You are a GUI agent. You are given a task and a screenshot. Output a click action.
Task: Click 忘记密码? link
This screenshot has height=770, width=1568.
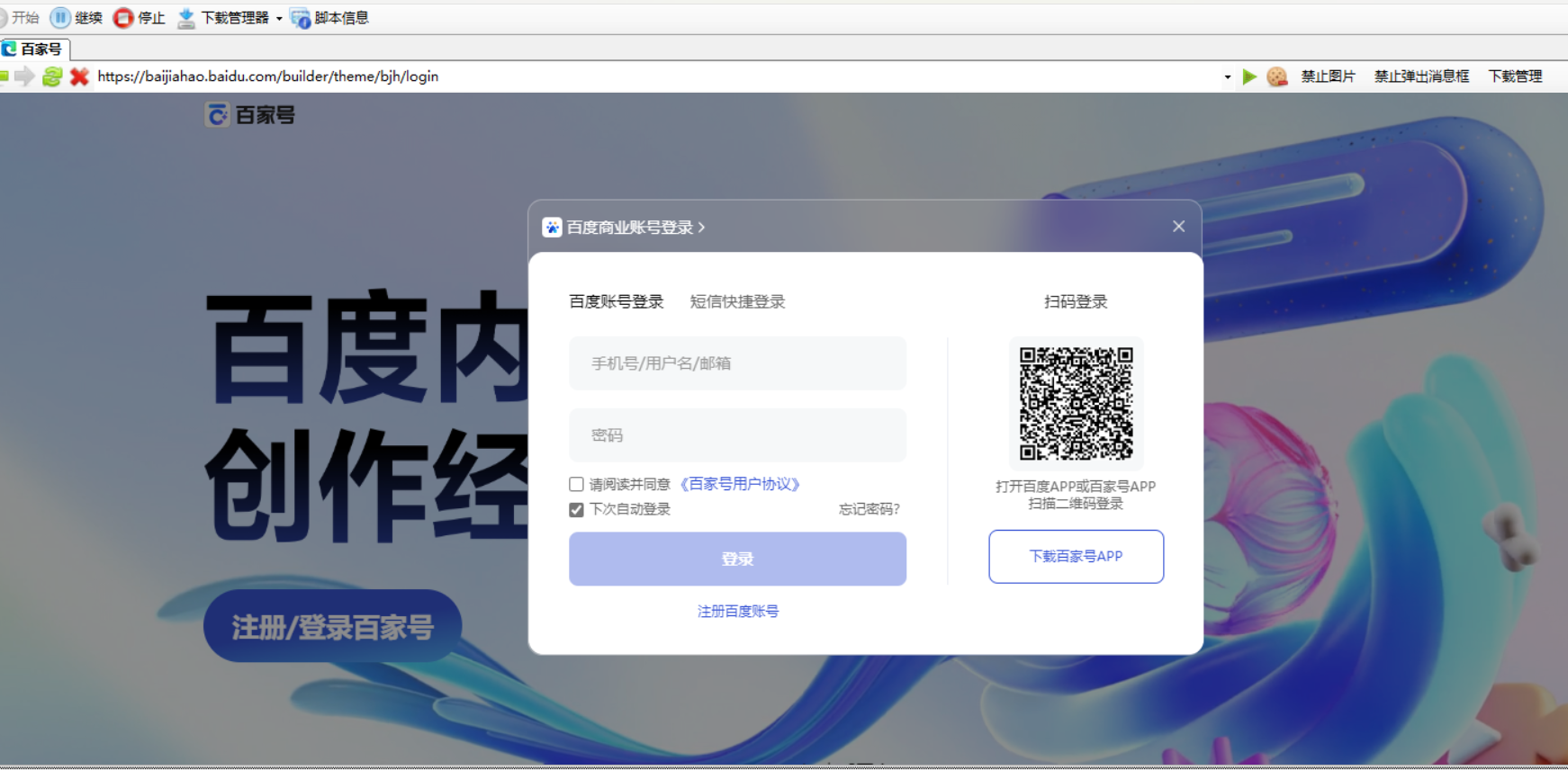coord(870,509)
